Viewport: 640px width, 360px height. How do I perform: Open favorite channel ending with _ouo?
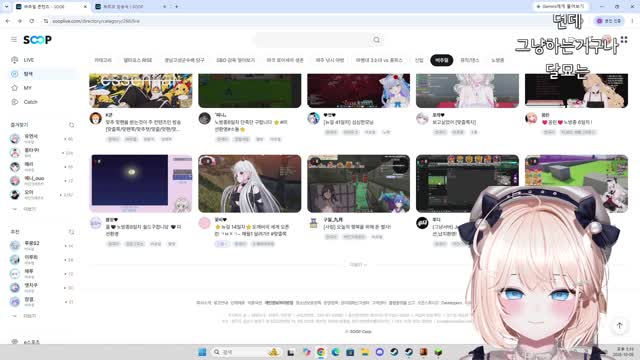34,178
